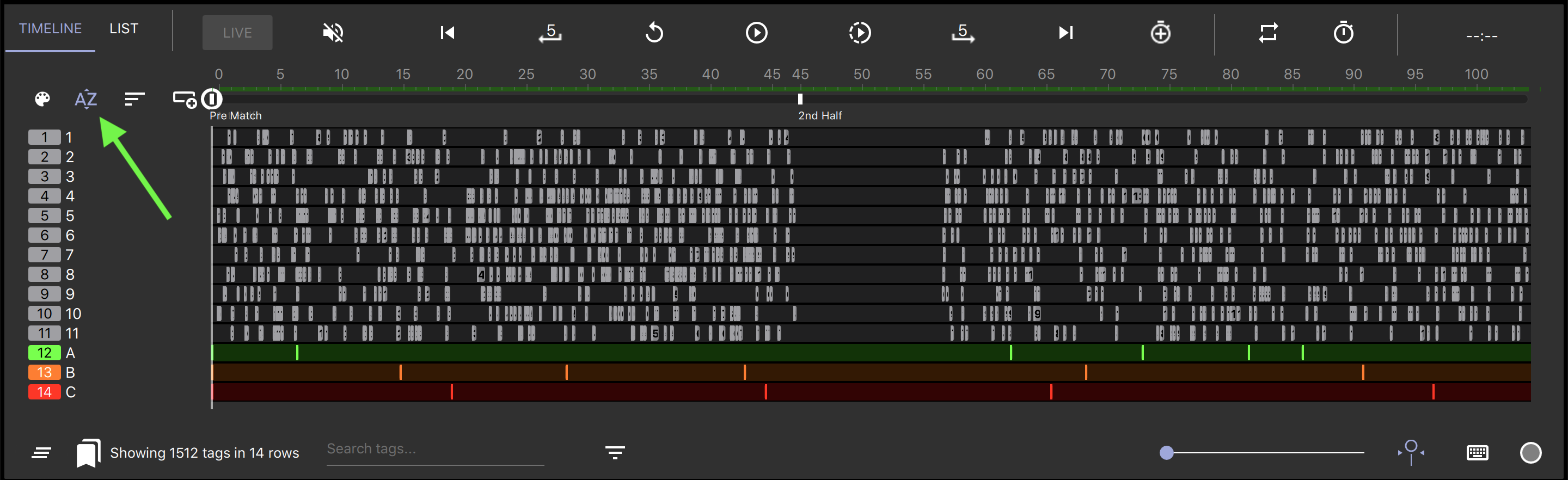Skip to next tag
This screenshot has height=480, width=1568.
coord(1065,32)
